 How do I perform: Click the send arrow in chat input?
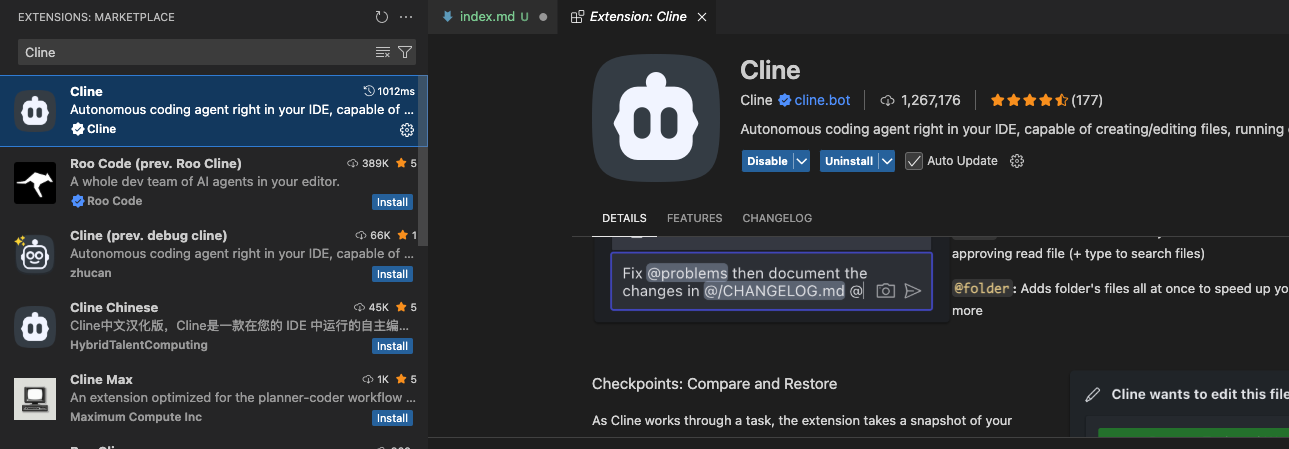[912, 291]
